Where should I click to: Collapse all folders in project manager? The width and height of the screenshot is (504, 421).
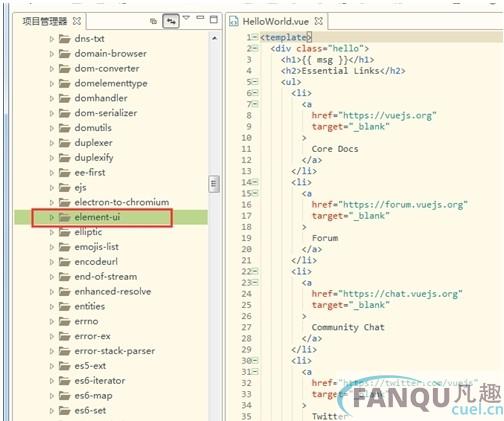tap(153, 21)
